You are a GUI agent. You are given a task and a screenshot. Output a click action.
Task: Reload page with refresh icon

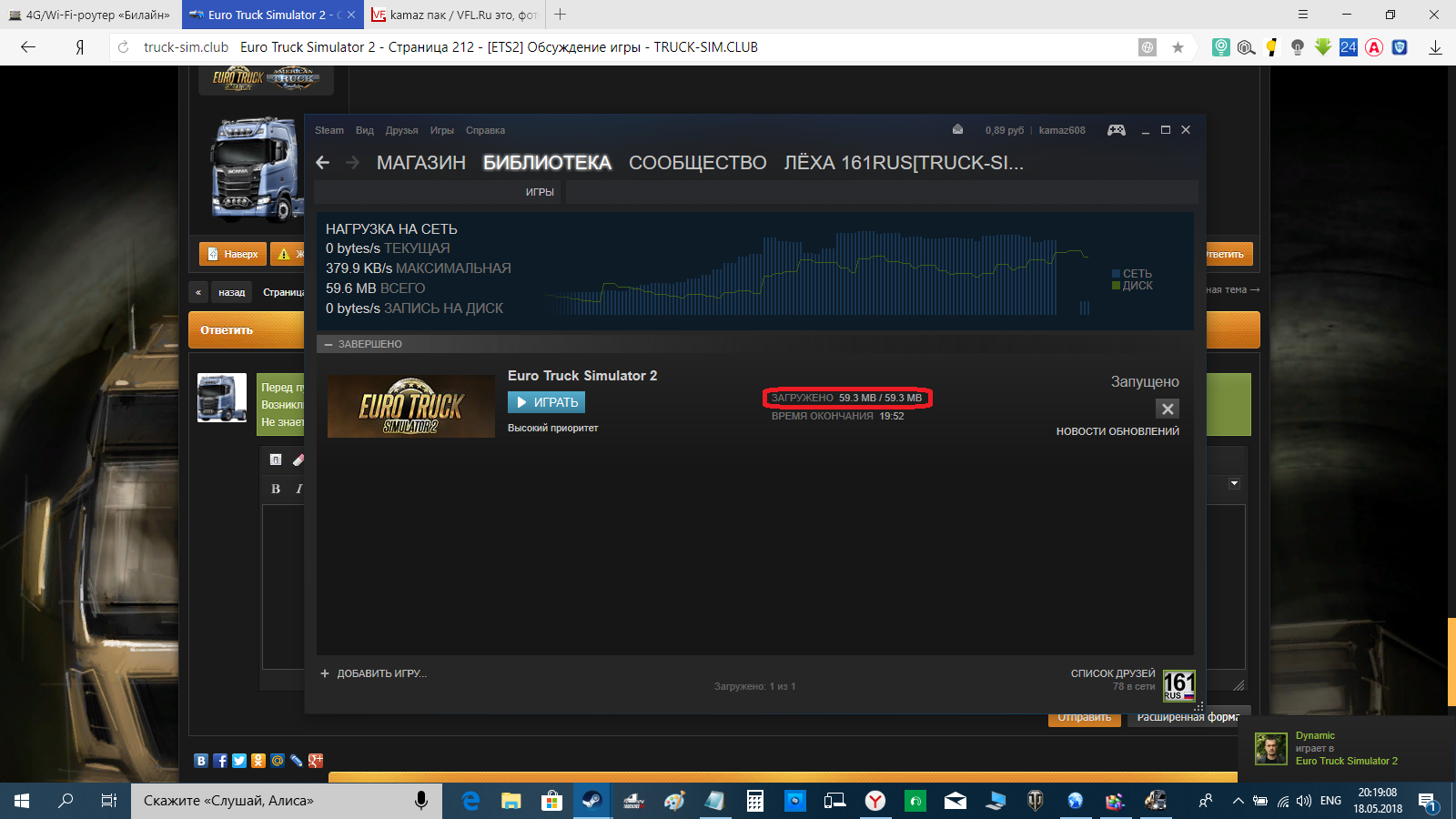[x=124, y=47]
